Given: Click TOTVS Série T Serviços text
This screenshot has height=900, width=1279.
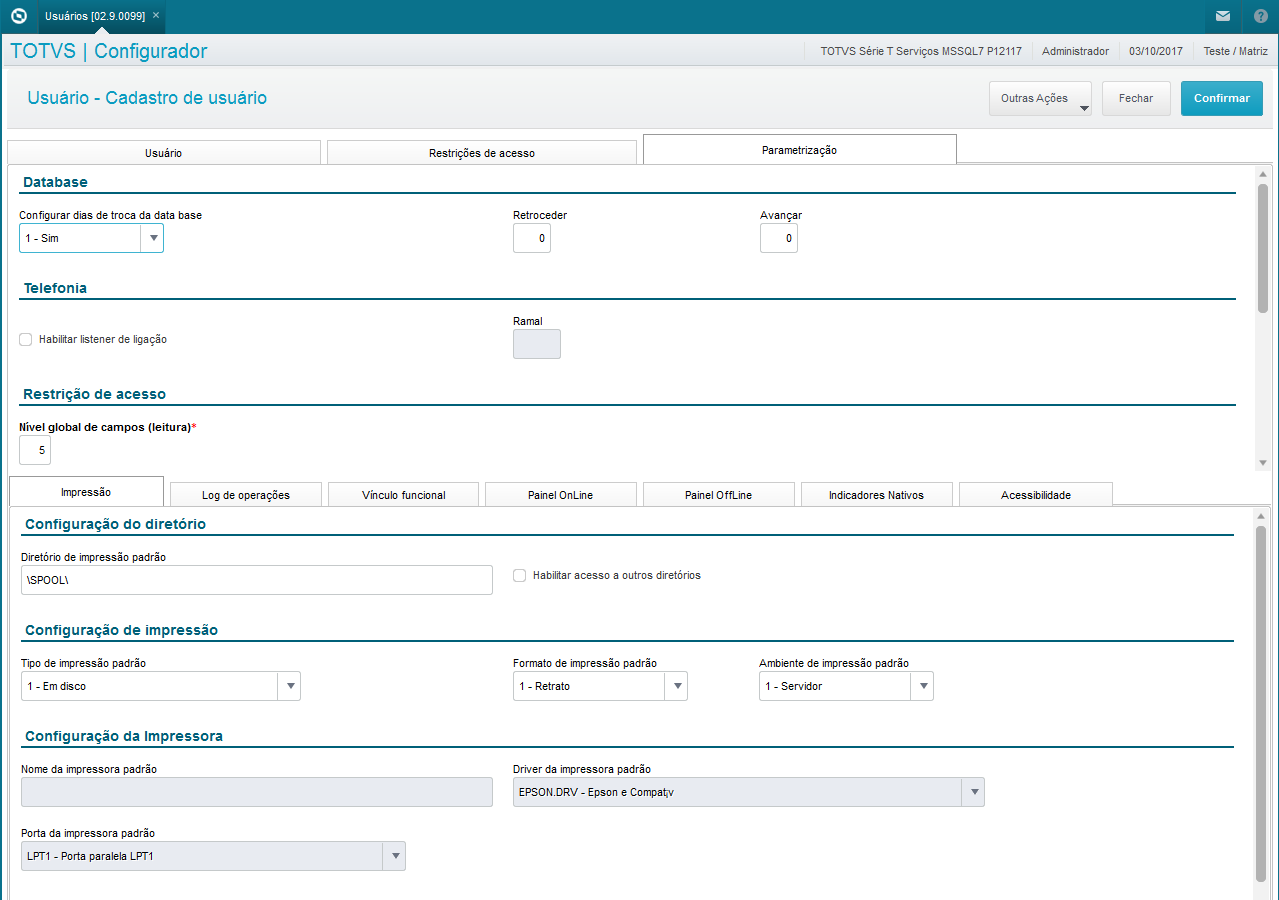Looking at the screenshot, I should 921,51.
